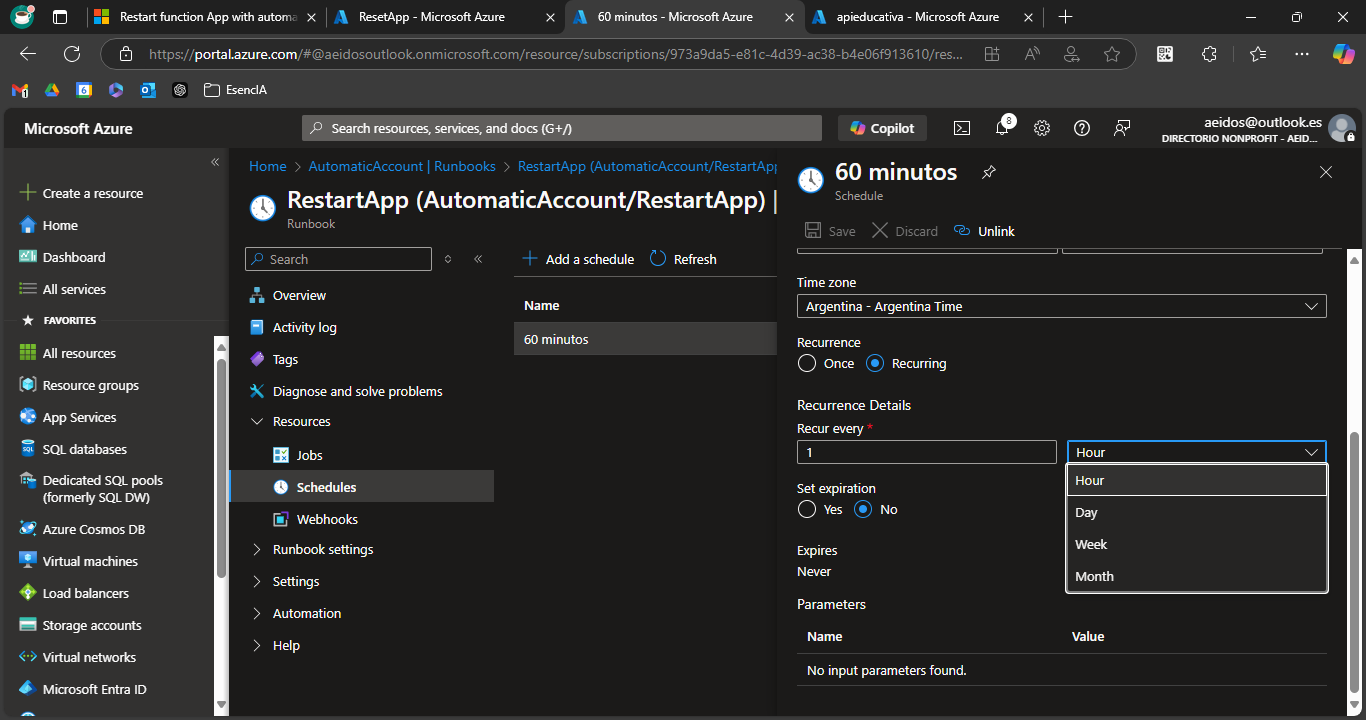Open All services in the sidebar

click(74, 289)
